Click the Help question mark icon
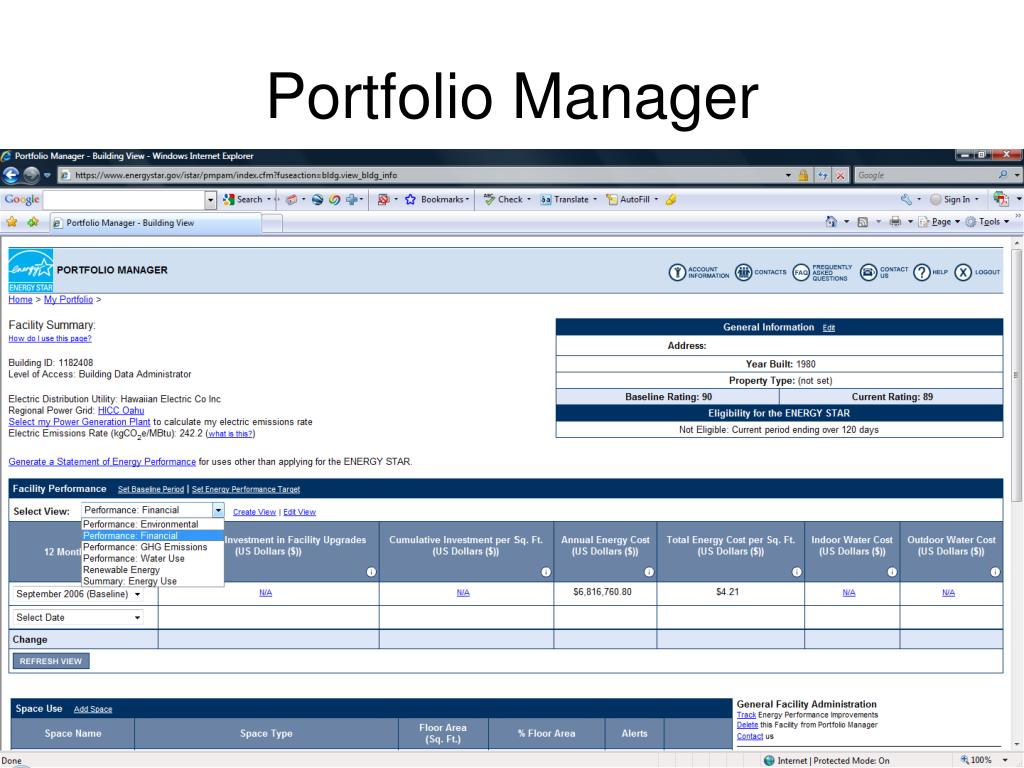This screenshot has height=768, width=1024. tap(921, 272)
